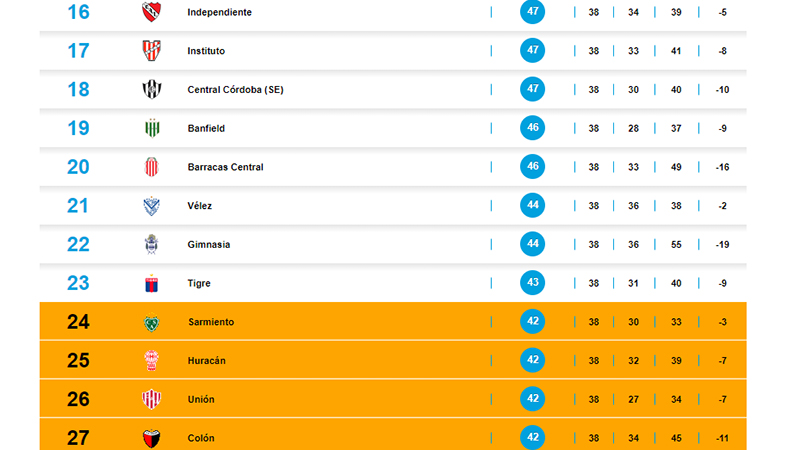This screenshot has width=800, height=450.
Task: Select the Gimnasia club crest
Action: pyautogui.click(x=152, y=244)
